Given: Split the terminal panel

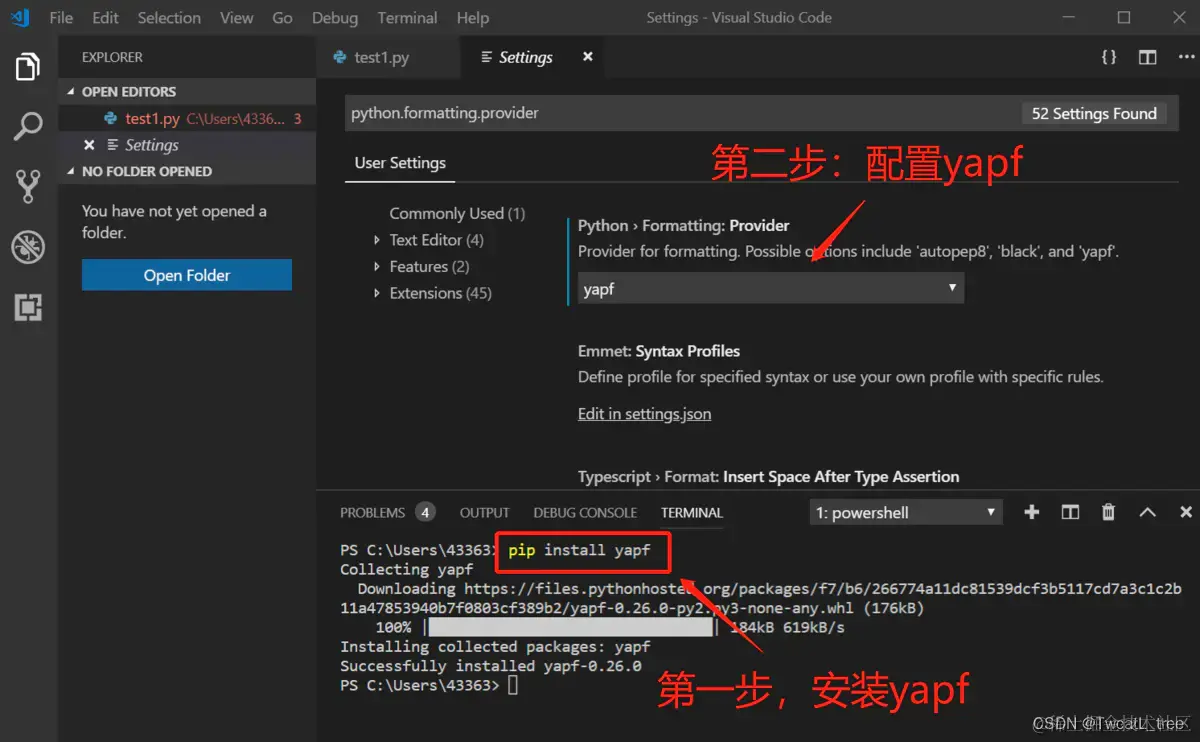Looking at the screenshot, I should point(1070,512).
